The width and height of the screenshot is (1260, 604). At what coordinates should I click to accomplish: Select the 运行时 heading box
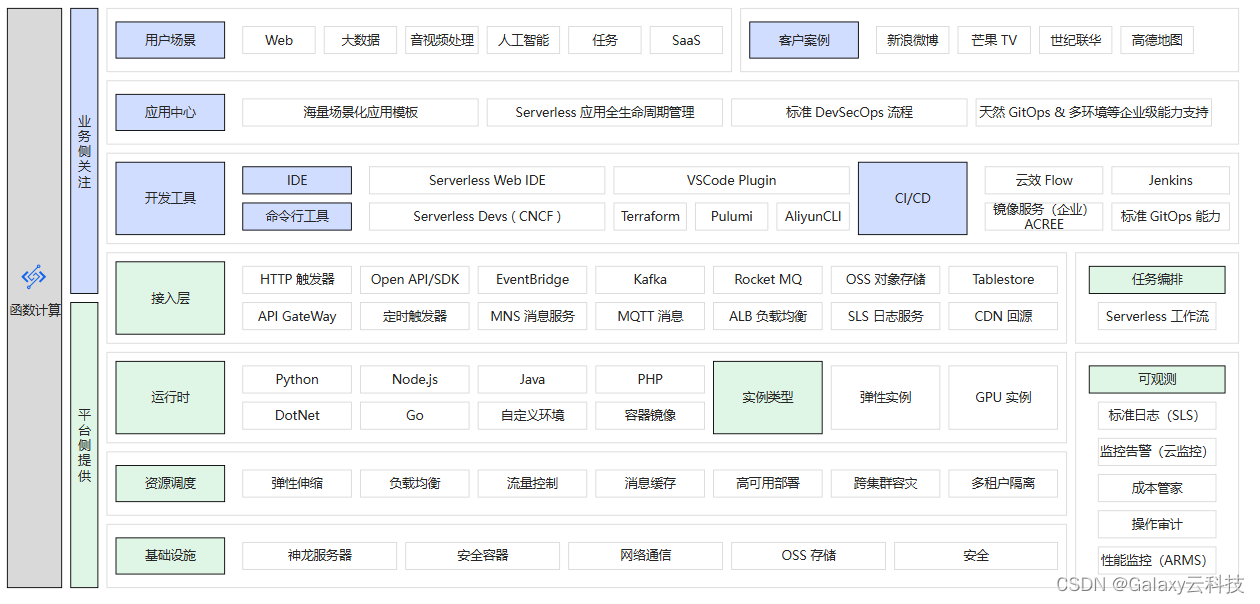point(170,397)
